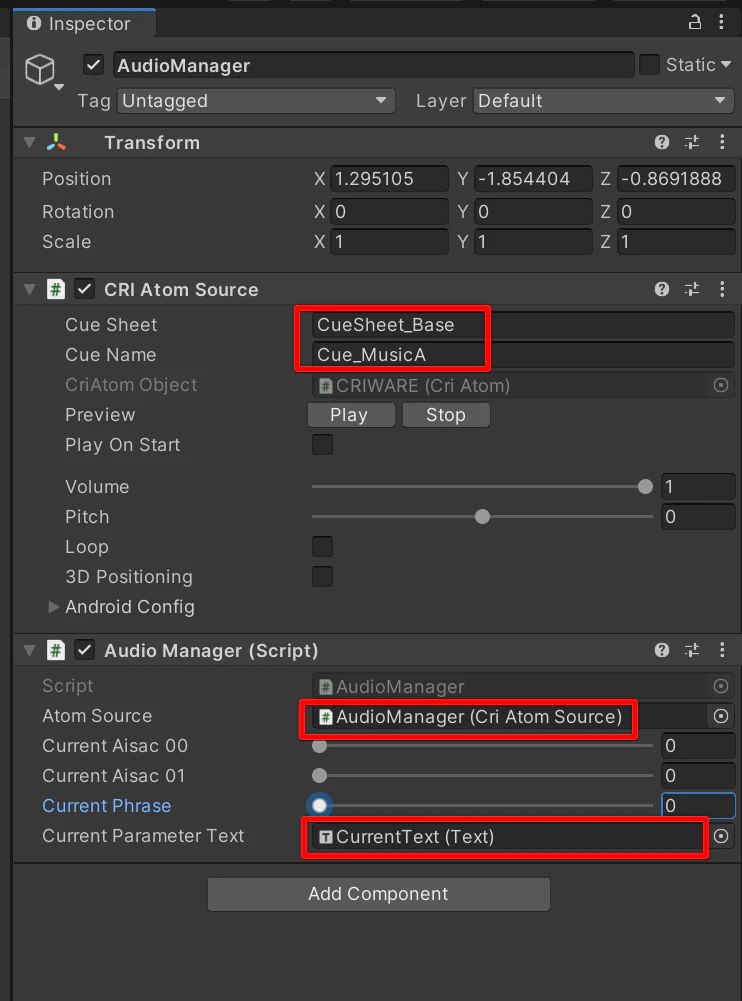Click the Current Phrase slider handle

click(x=319, y=806)
